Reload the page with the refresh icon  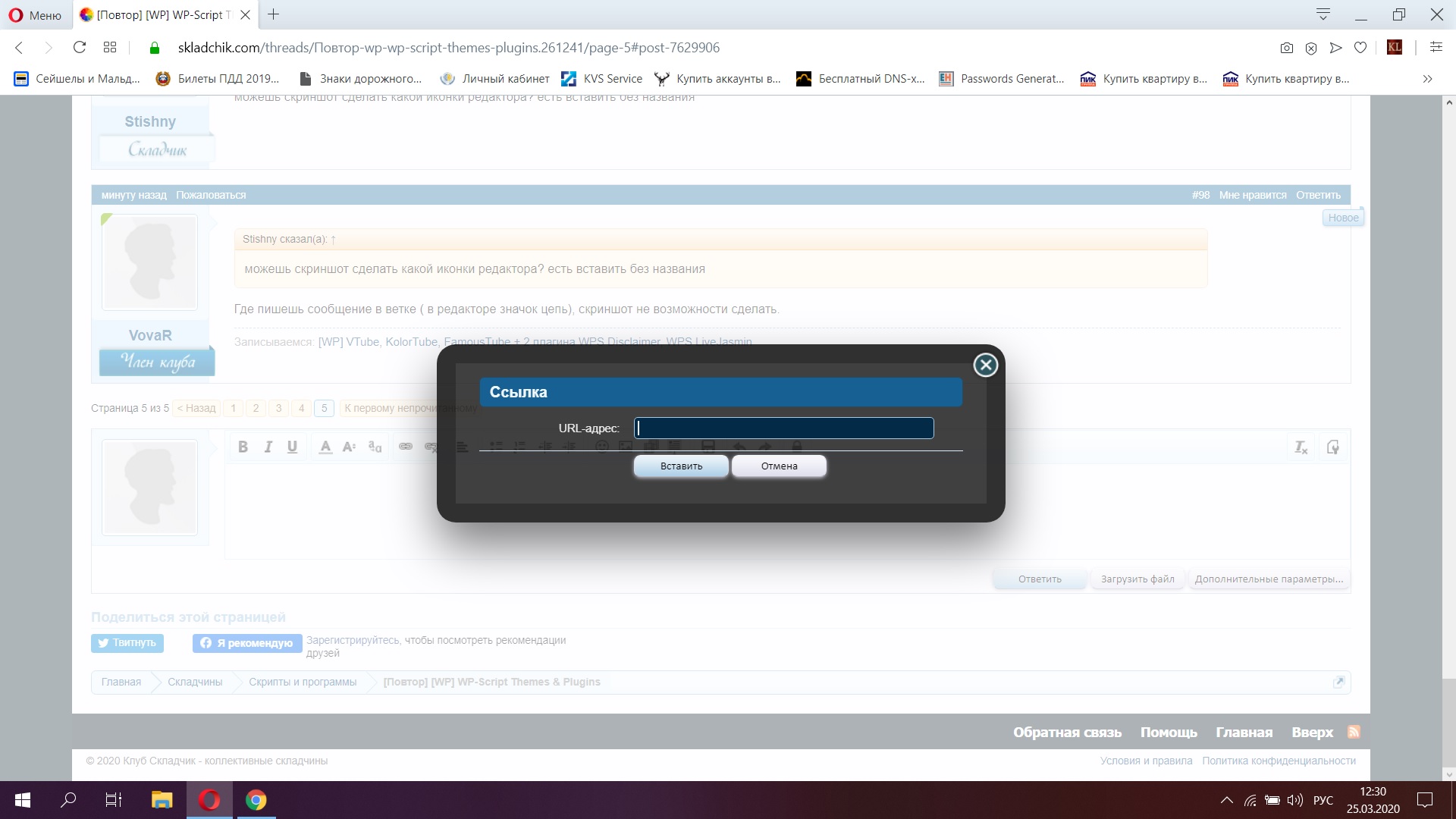pyautogui.click(x=79, y=48)
